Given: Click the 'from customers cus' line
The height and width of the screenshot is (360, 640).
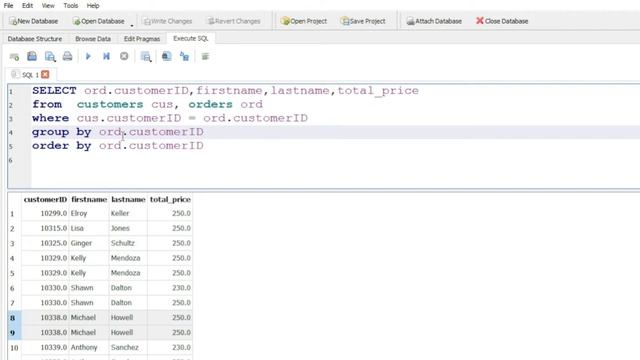Looking at the screenshot, I should click(x=147, y=104).
